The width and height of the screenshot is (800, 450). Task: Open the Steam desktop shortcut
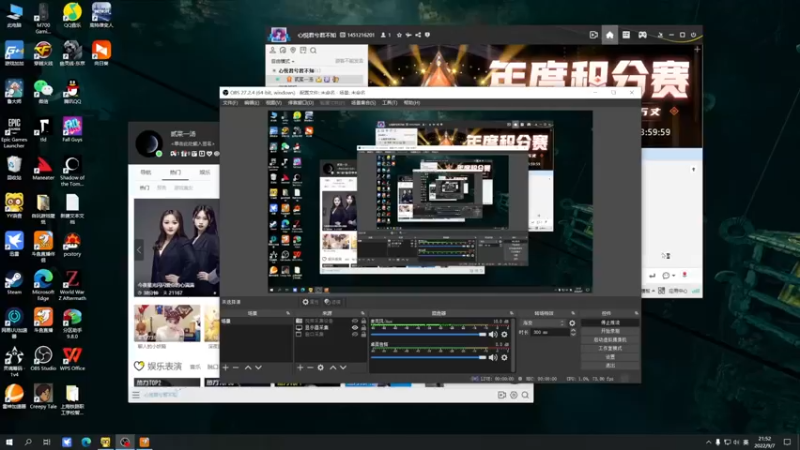pos(14,283)
